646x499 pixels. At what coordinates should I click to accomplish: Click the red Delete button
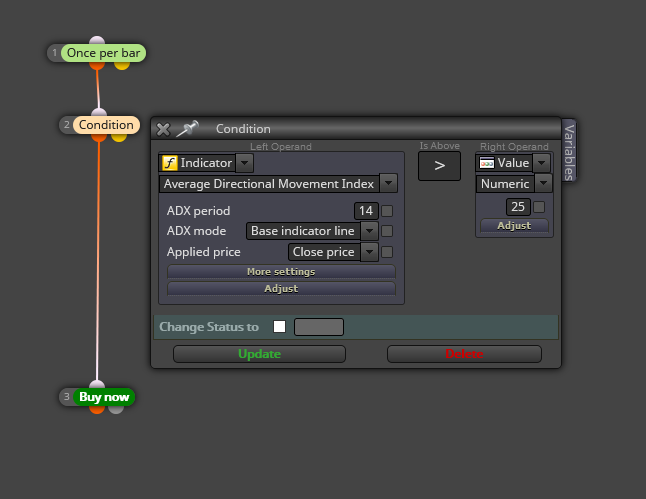464,354
